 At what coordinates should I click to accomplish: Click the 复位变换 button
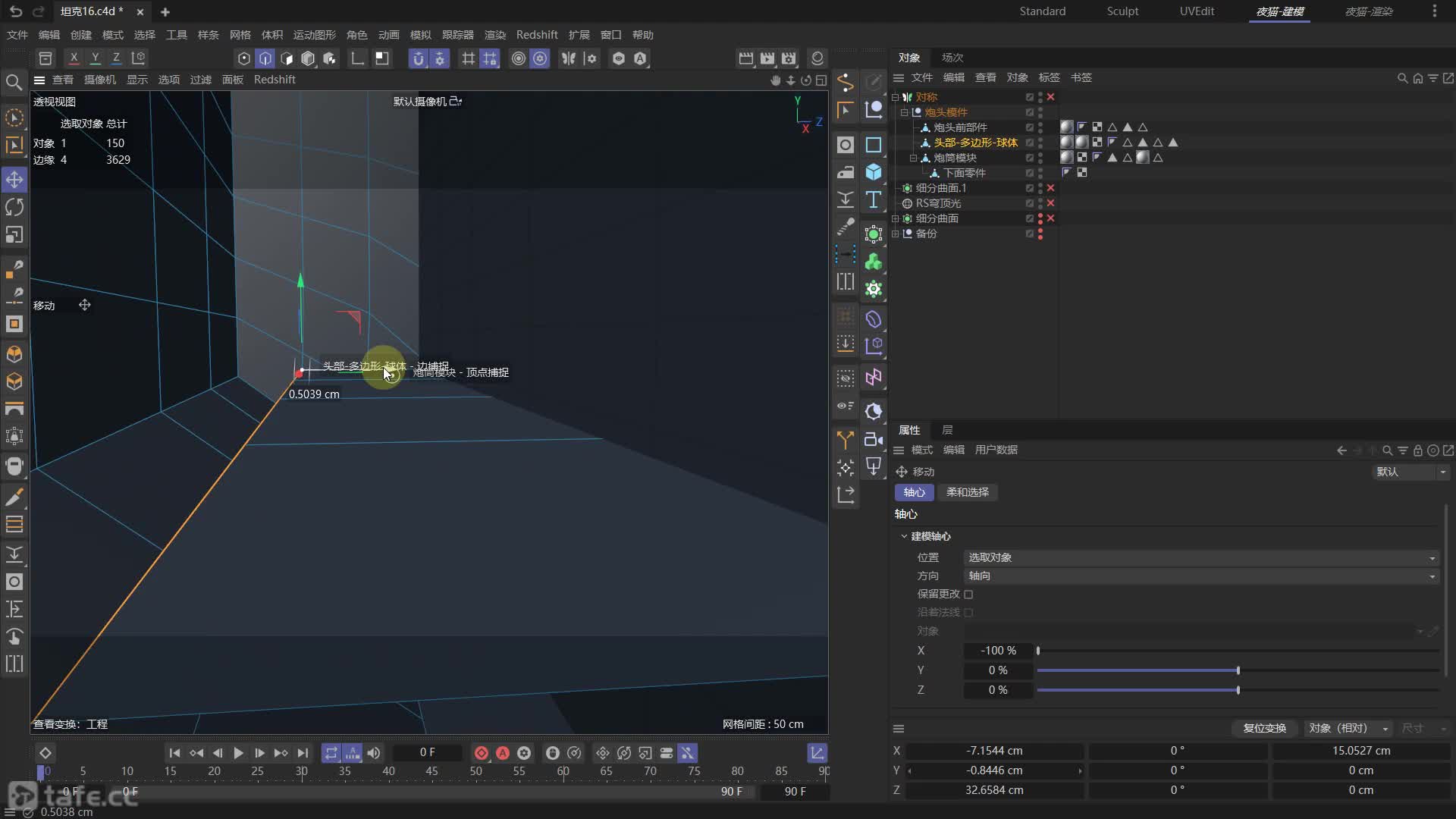[x=1264, y=728]
